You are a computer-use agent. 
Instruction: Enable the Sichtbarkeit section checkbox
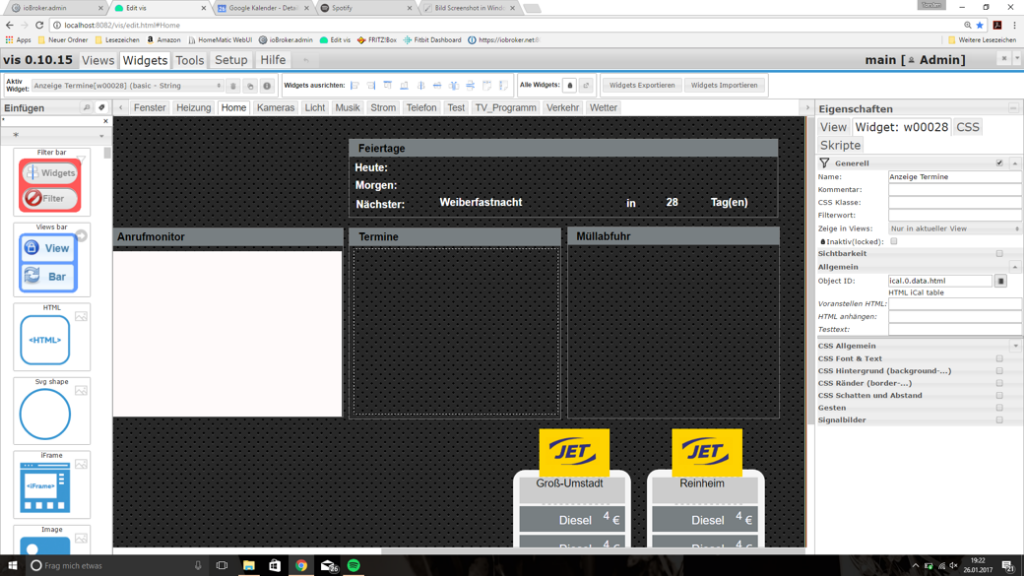(x=999, y=253)
